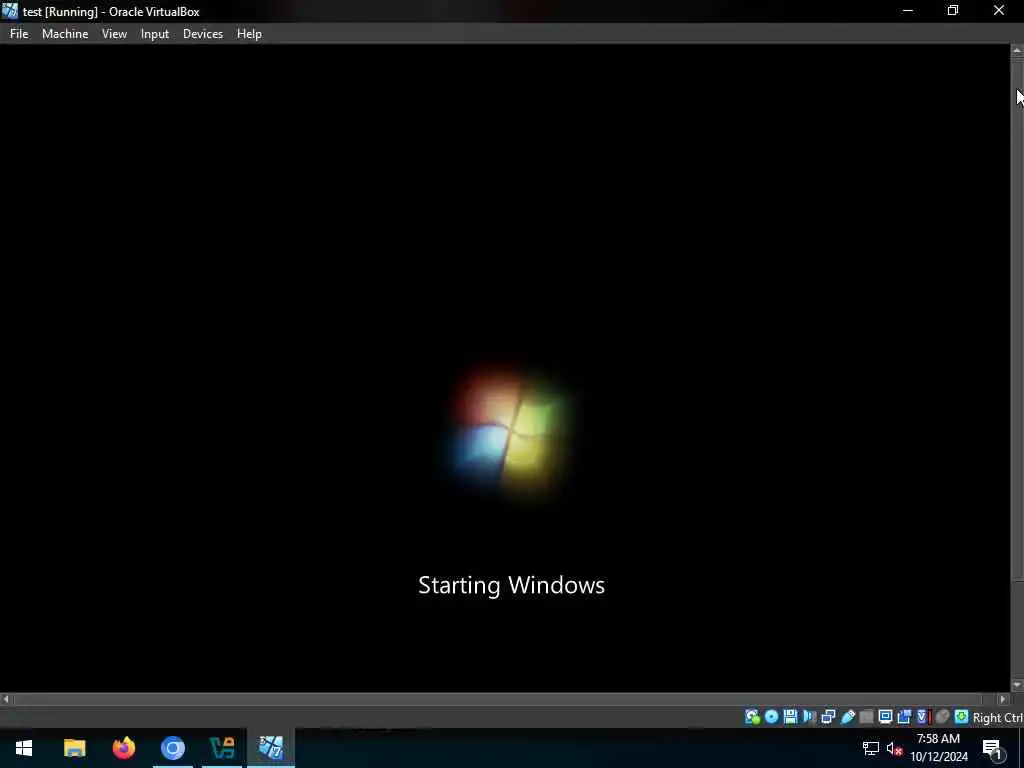The image size is (1024, 768).
Task: Click the horizontal scrollbar thumb
Action: pyautogui.click(x=498, y=699)
